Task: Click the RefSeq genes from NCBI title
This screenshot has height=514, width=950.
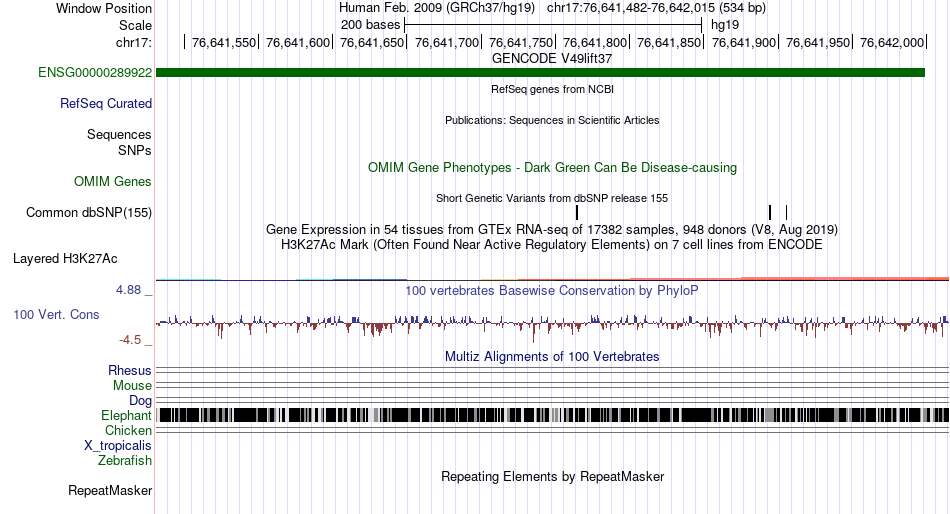Action: [552, 89]
